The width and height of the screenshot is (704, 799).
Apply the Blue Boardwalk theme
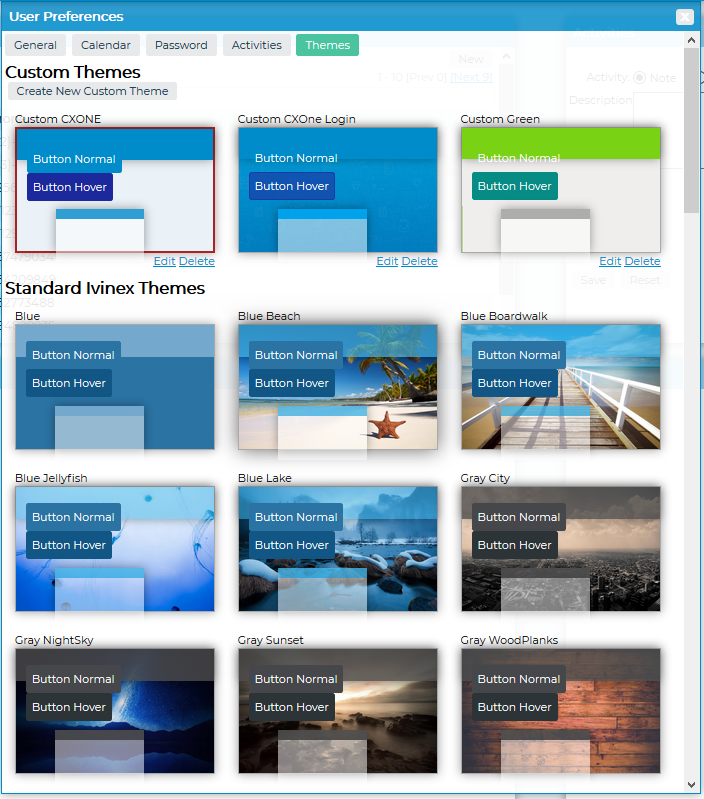[560, 386]
